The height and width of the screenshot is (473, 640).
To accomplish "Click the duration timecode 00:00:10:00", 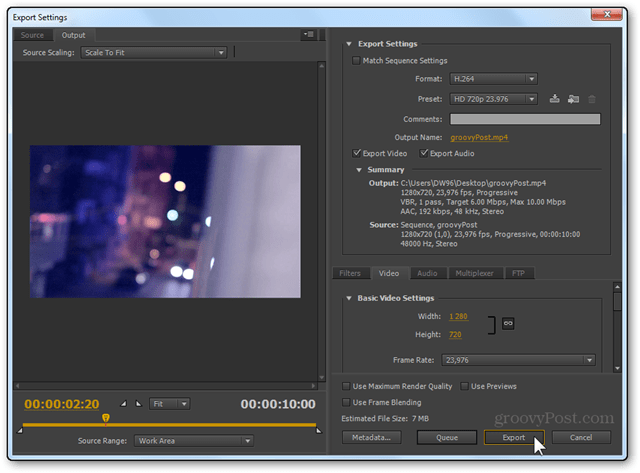I will click(x=278, y=404).
